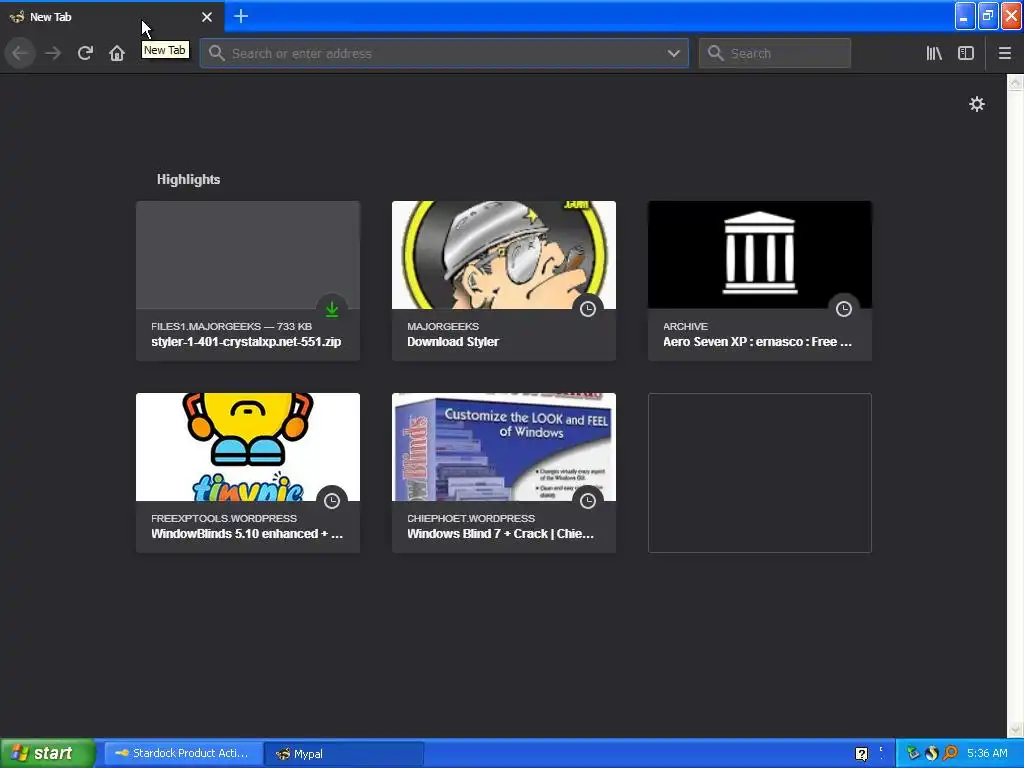The image size is (1024, 768).
Task: Reload the current page
Action: (85, 53)
